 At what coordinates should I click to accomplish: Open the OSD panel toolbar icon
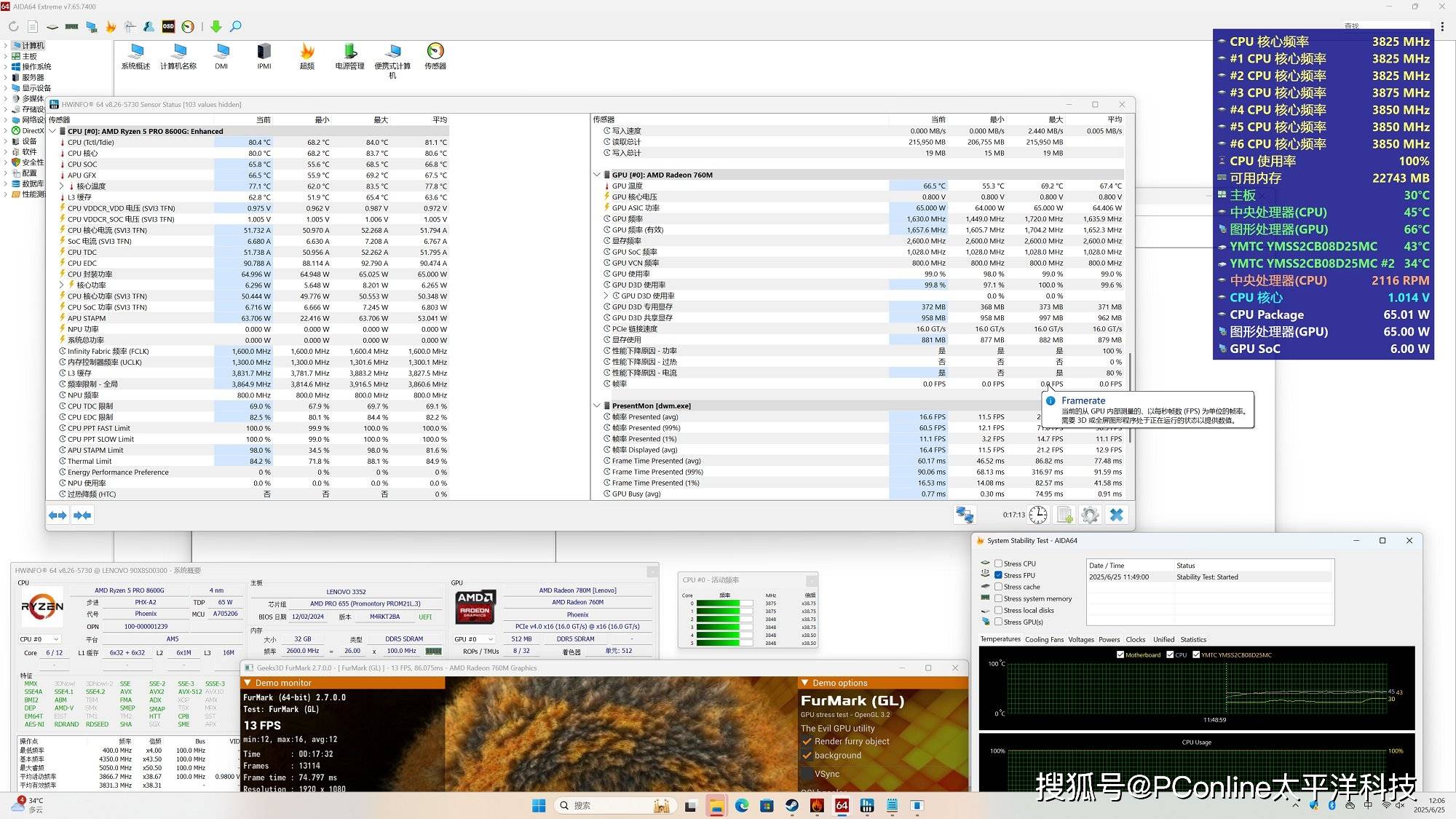coord(168,26)
